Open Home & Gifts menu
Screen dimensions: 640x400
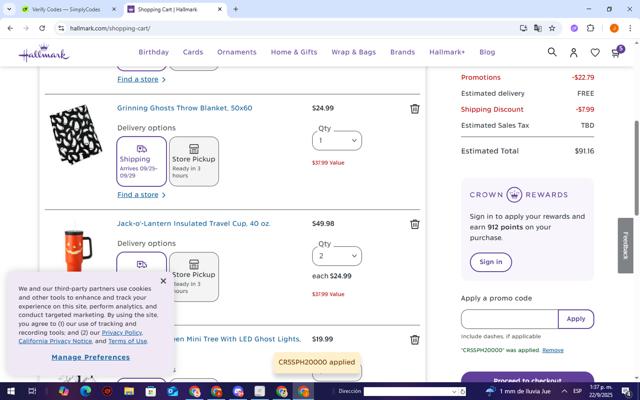click(x=294, y=52)
